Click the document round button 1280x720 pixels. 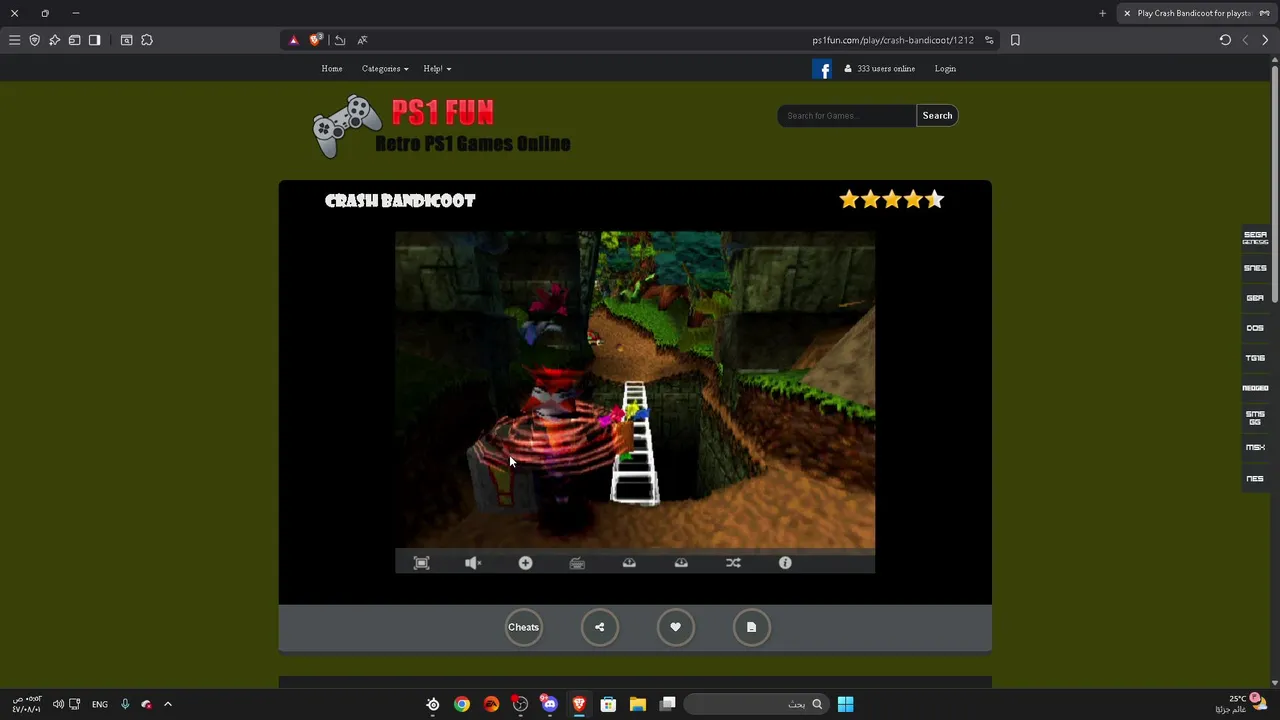pyautogui.click(x=751, y=627)
